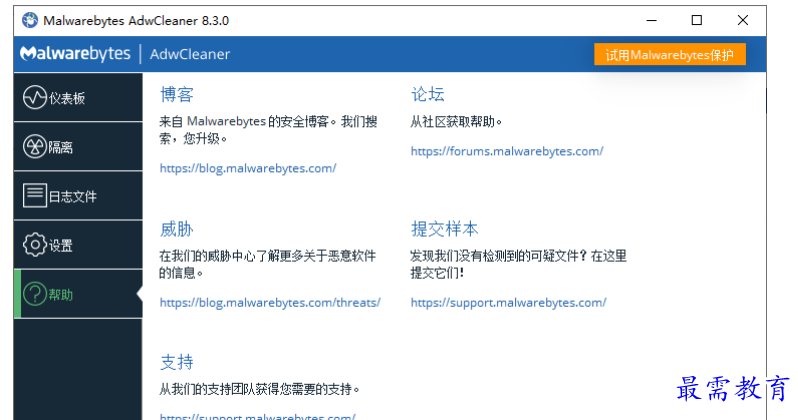Click the 从我们的支持团队获得您需要的支持 text
Screen dimensions: 798x420
(260, 389)
